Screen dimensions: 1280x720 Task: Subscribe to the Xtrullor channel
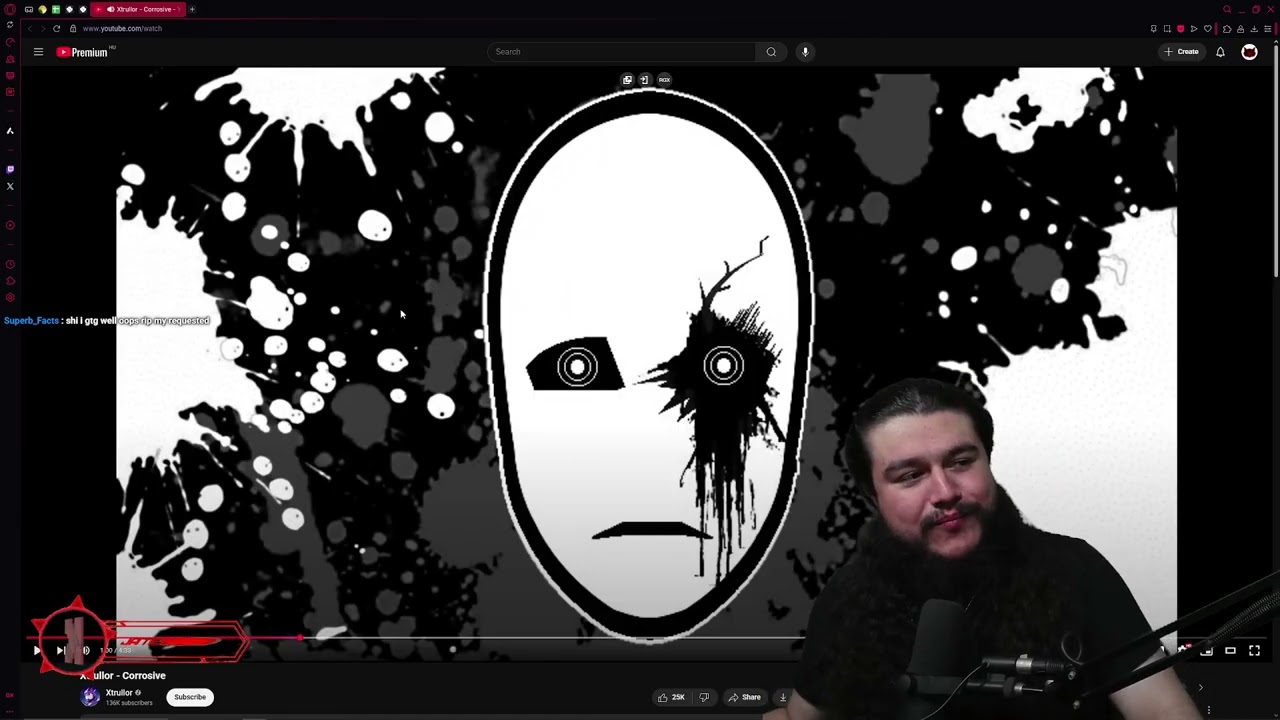(x=190, y=697)
